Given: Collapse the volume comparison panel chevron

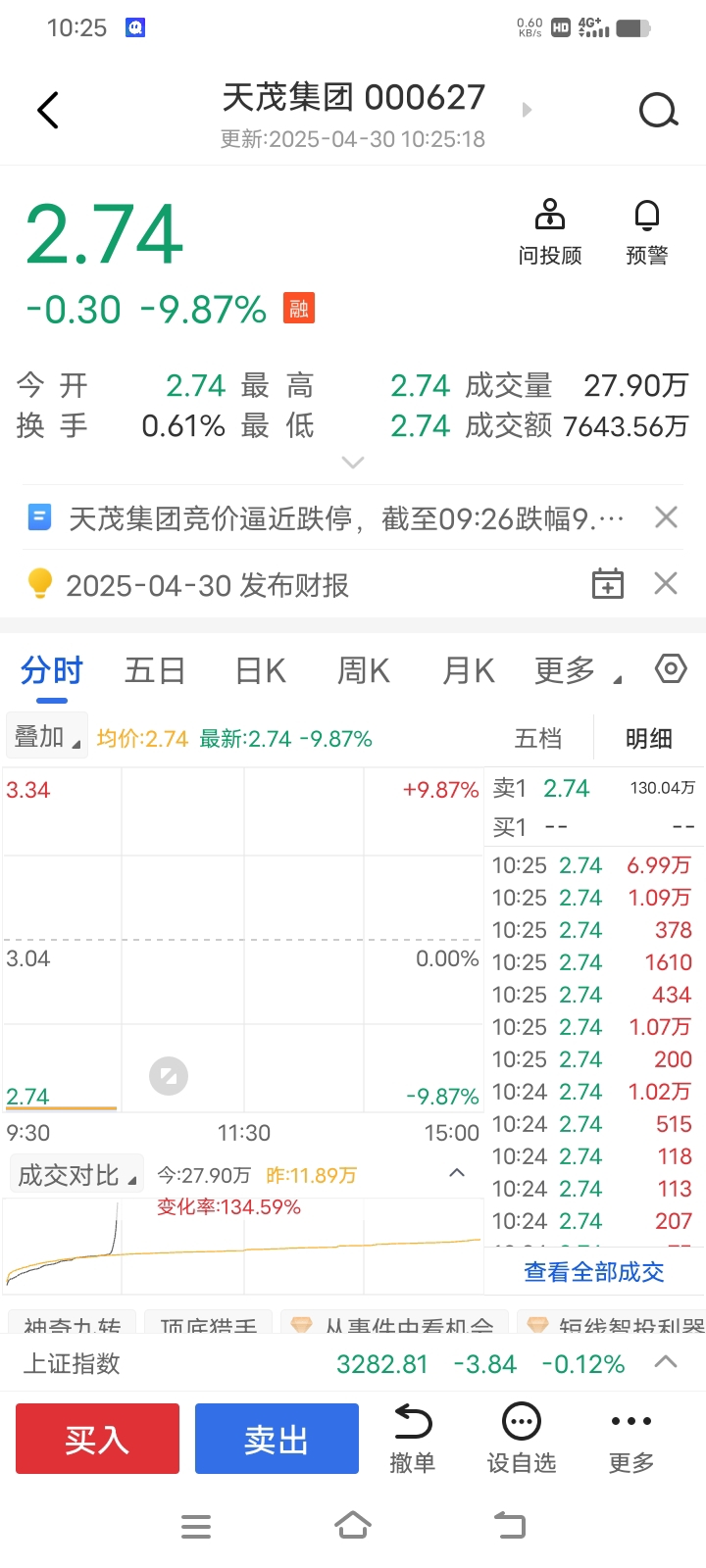Looking at the screenshot, I should tap(457, 1173).
